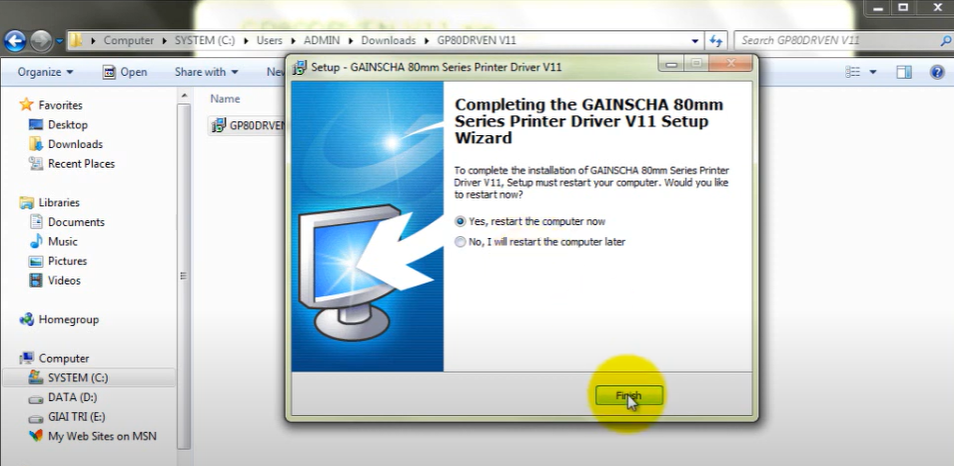This screenshot has height=466, width=954.
Task: Click 'ADMIN' breadcrumb in address bar
Action: (x=321, y=41)
